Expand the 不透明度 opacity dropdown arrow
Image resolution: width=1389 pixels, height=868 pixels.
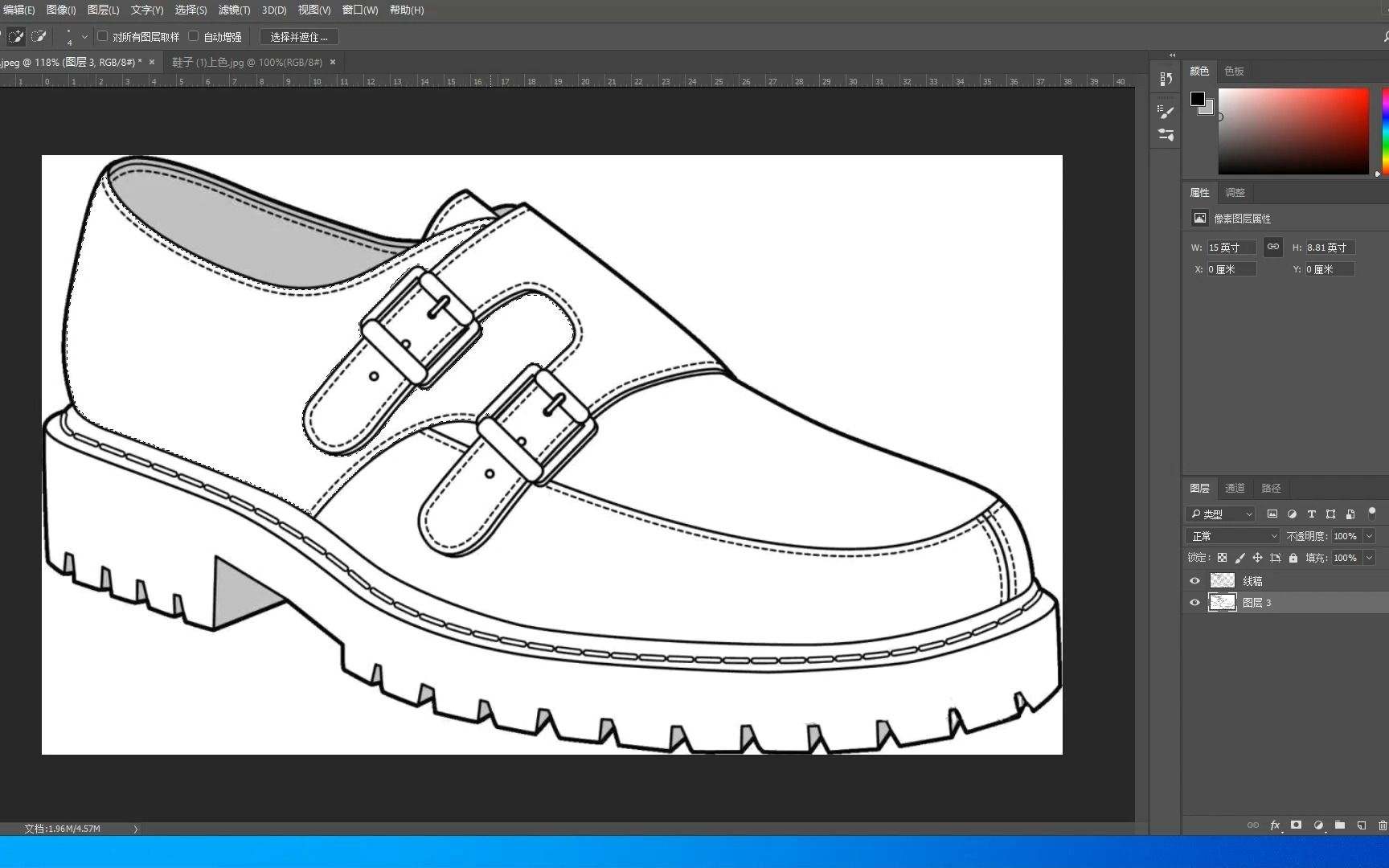click(1370, 536)
